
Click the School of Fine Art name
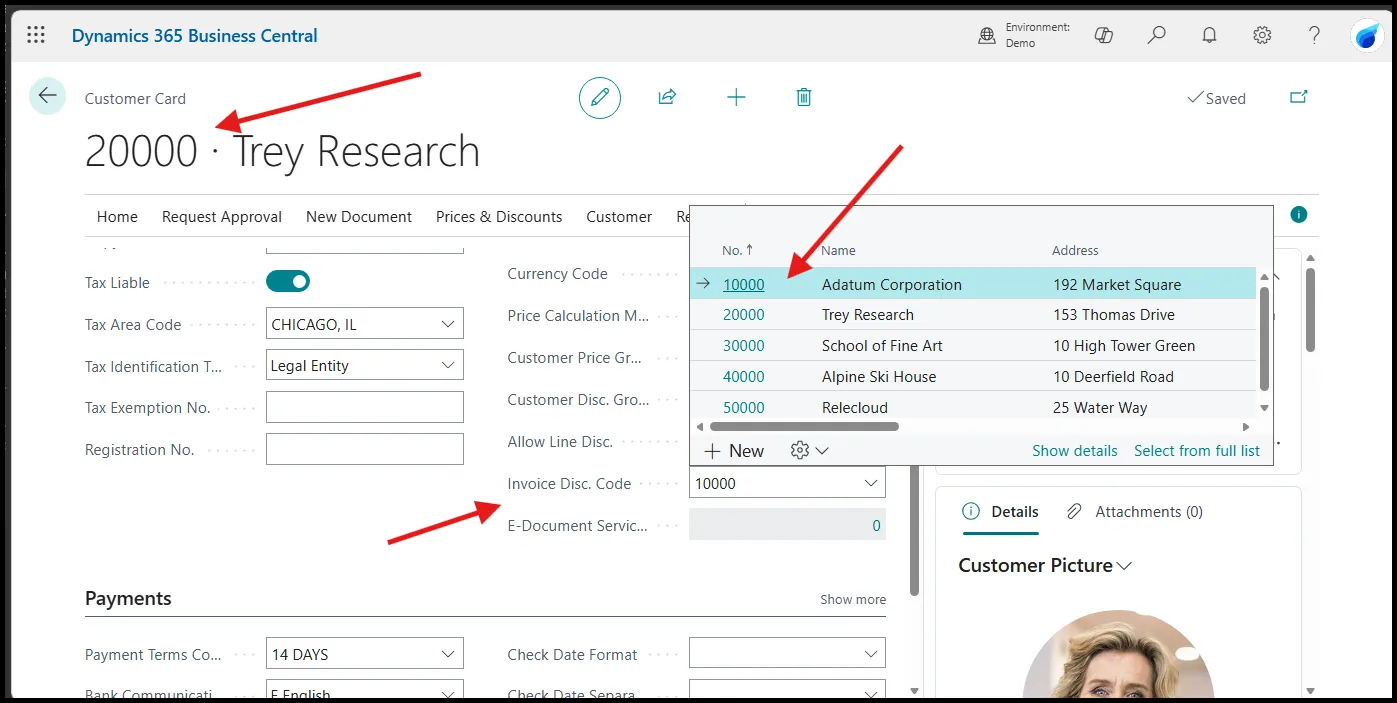882,345
